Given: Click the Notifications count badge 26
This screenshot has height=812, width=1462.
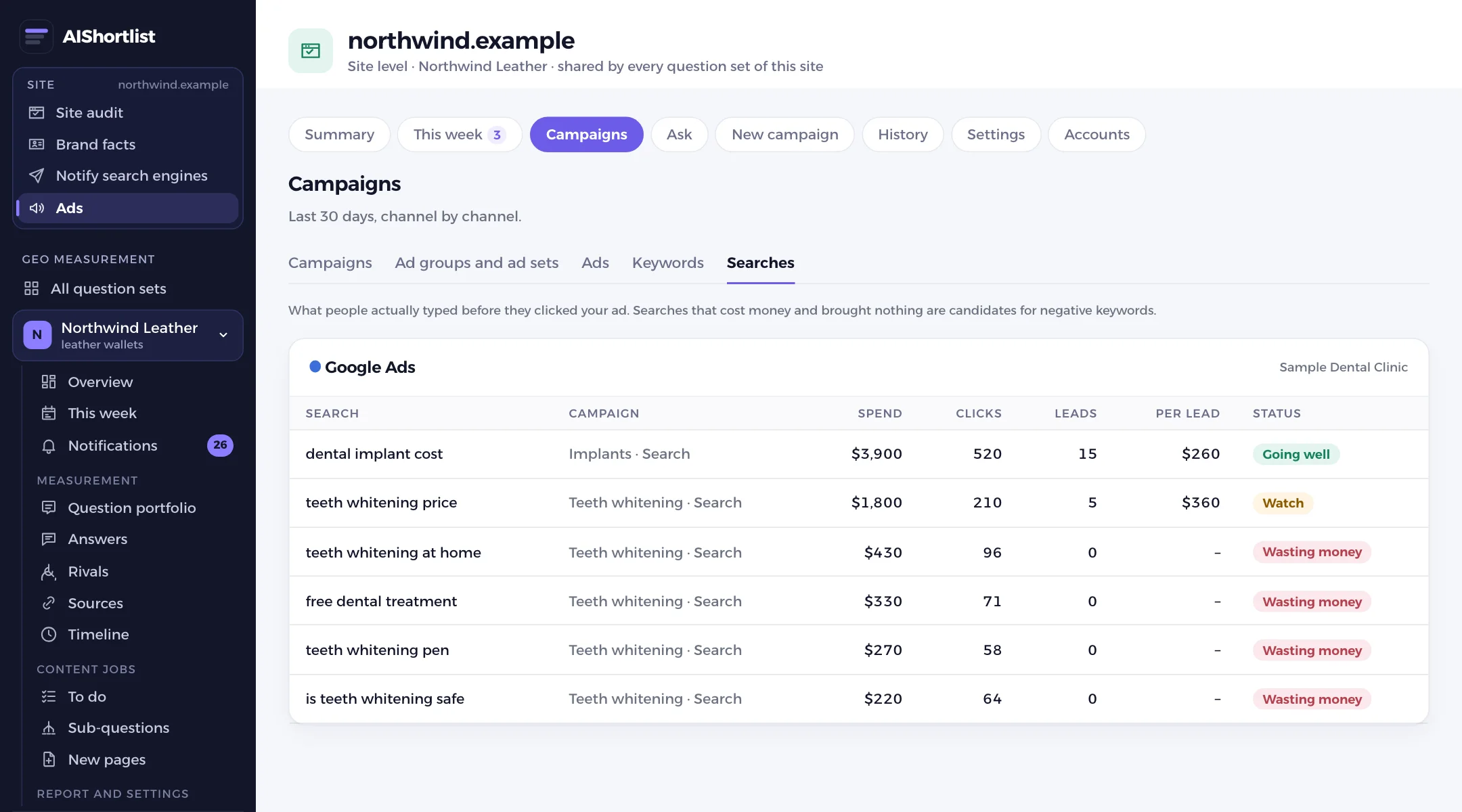Looking at the screenshot, I should [220, 445].
